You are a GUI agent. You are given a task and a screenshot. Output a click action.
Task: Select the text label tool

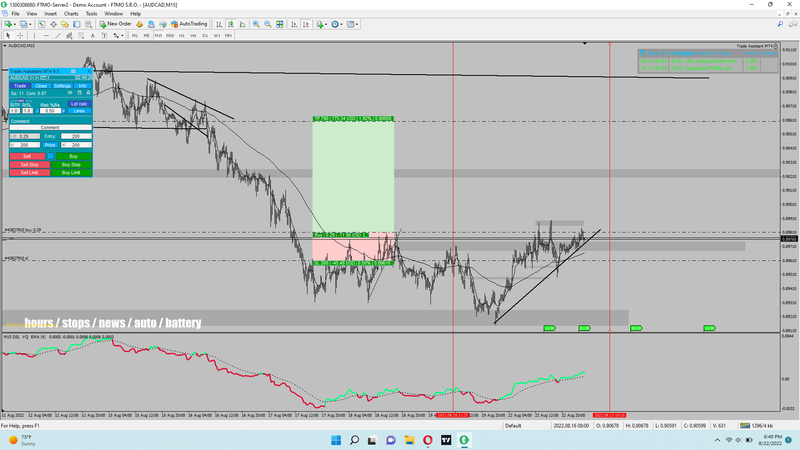tap(104, 35)
